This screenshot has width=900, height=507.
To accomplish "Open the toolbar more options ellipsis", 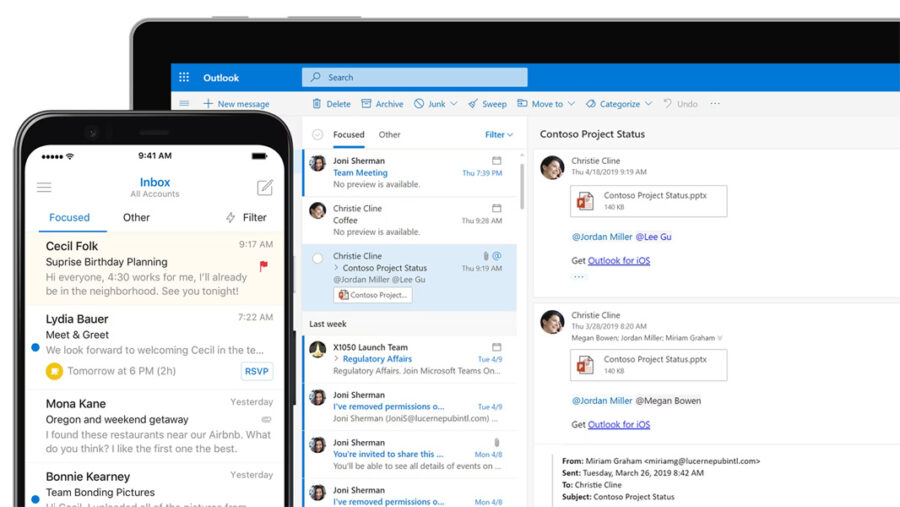I will click(715, 103).
